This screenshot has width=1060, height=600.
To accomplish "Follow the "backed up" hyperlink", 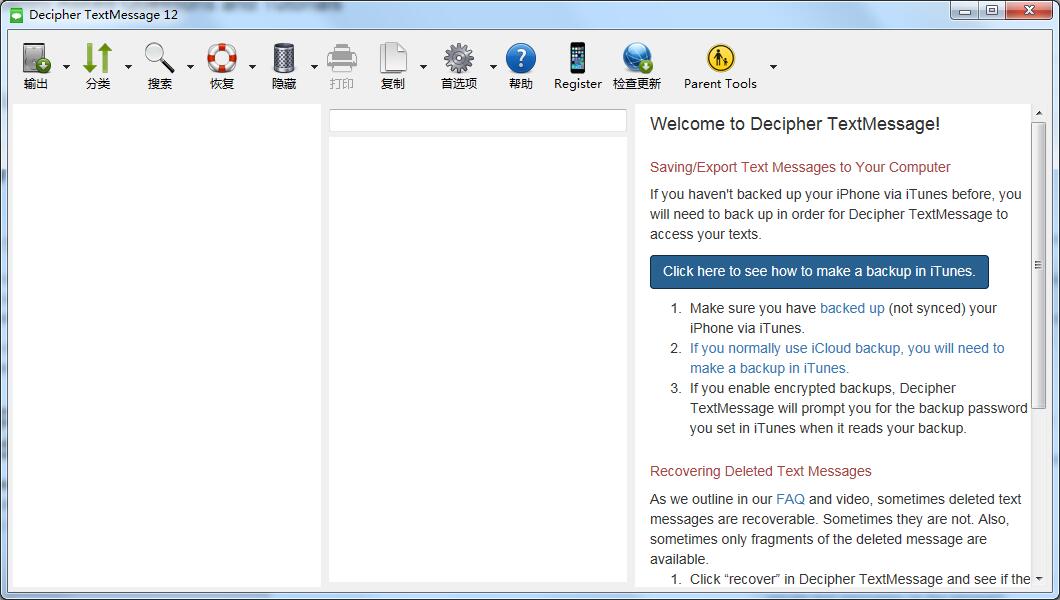I will coord(852,308).
